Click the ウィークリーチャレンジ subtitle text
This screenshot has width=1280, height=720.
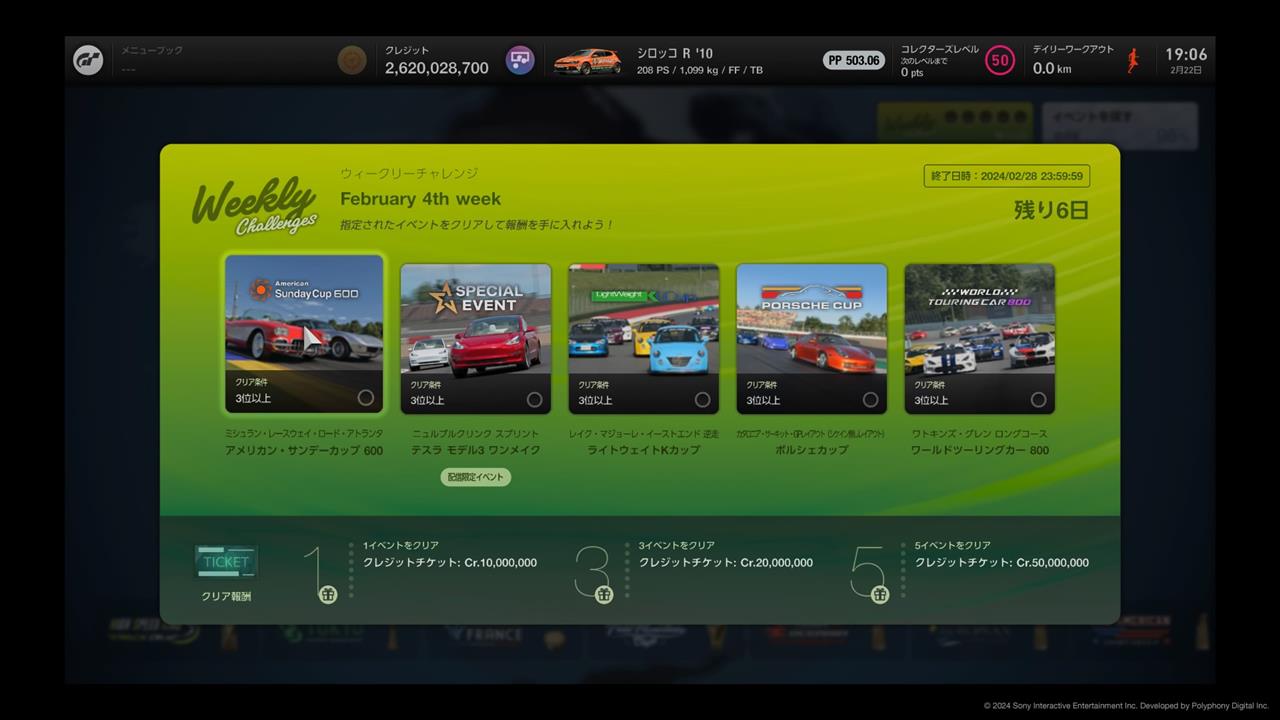tap(409, 174)
